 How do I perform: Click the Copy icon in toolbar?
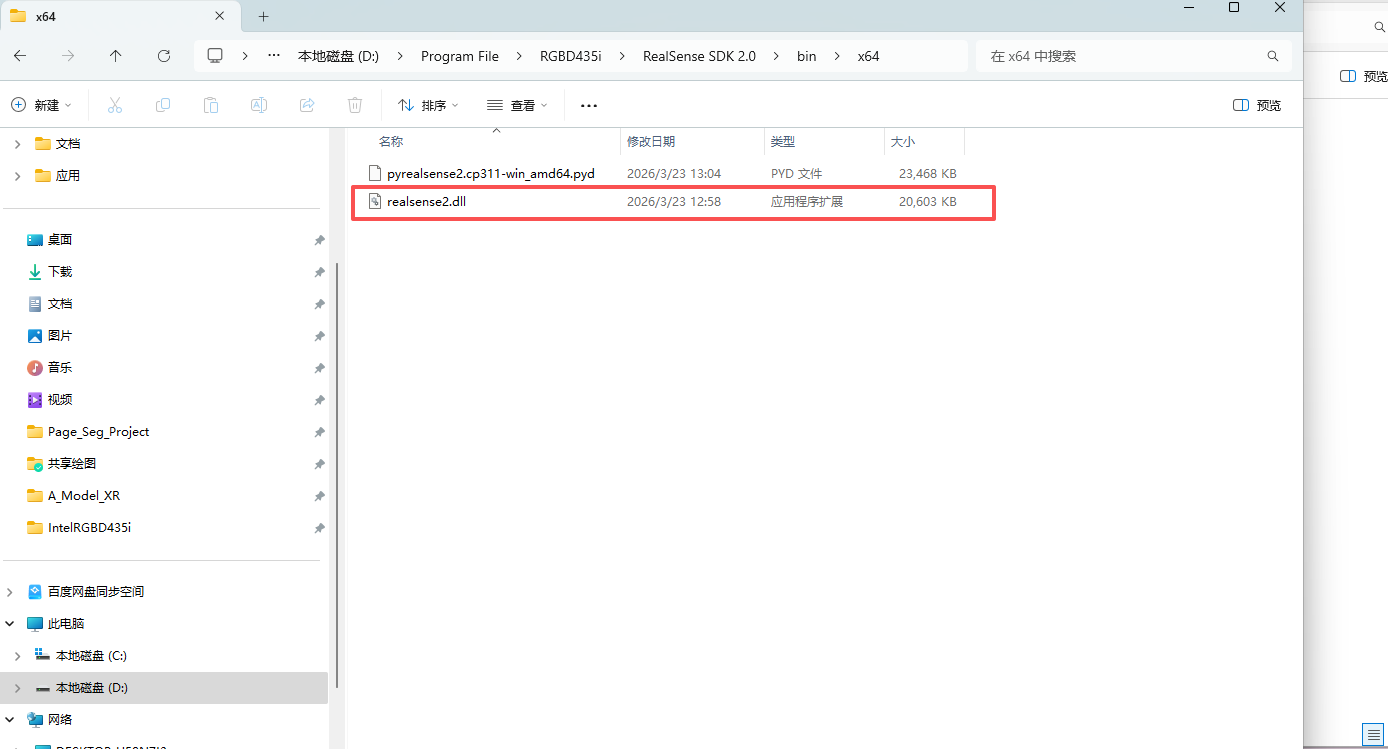click(163, 105)
